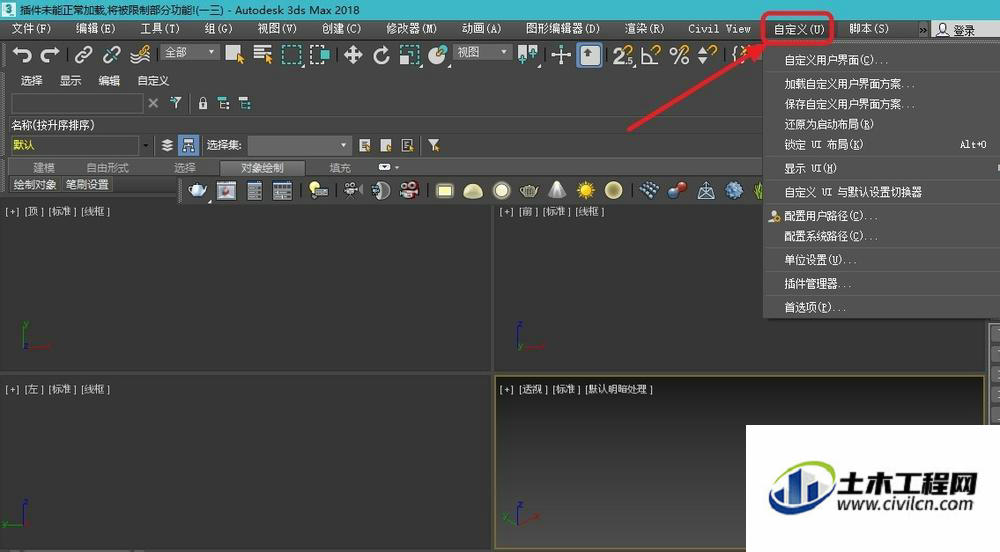
Task: Click the Select and Manipulate crosshair icon
Action: [561, 55]
